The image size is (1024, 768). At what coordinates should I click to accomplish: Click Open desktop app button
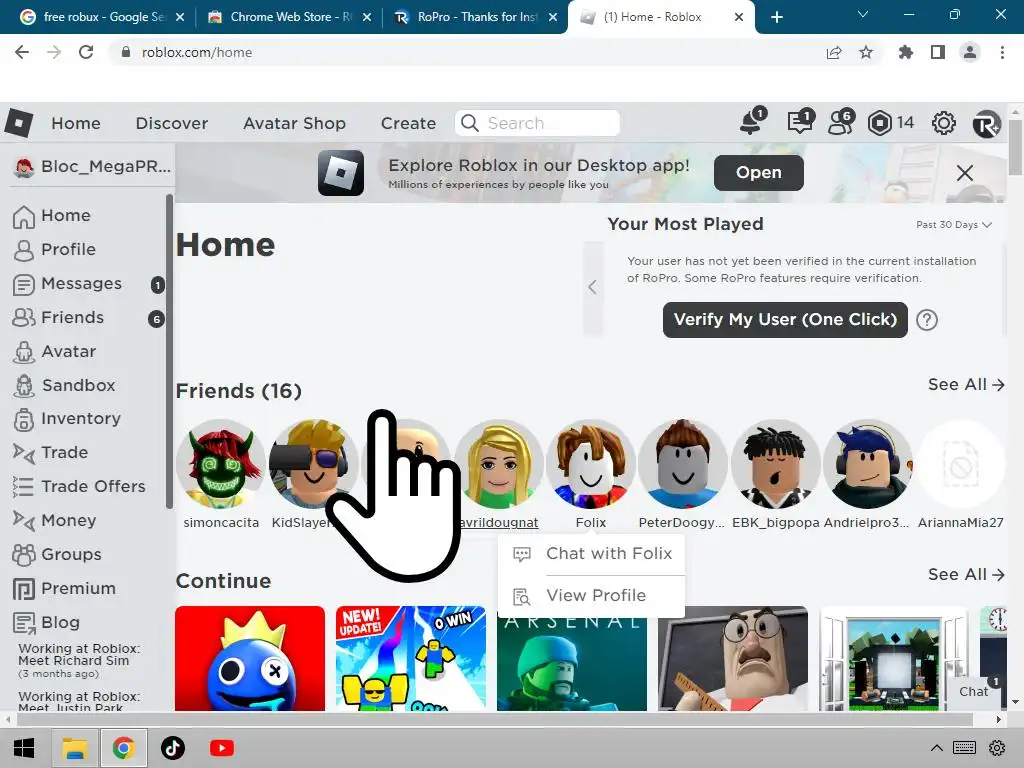coord(759,173)
